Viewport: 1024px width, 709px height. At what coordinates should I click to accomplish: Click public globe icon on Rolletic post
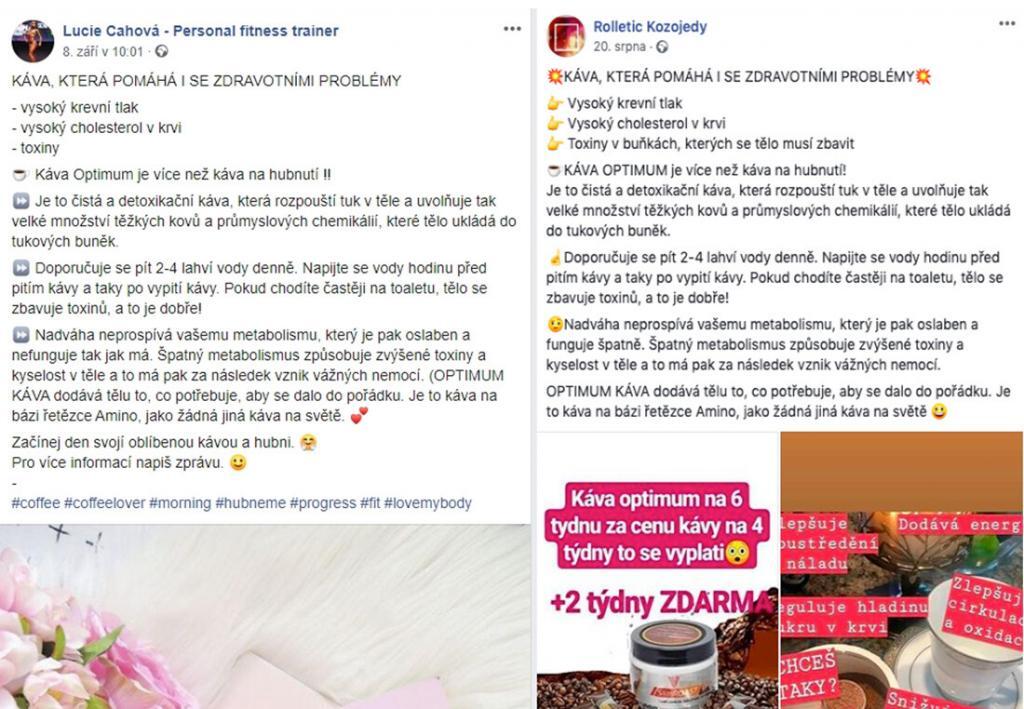click(662, 47)
